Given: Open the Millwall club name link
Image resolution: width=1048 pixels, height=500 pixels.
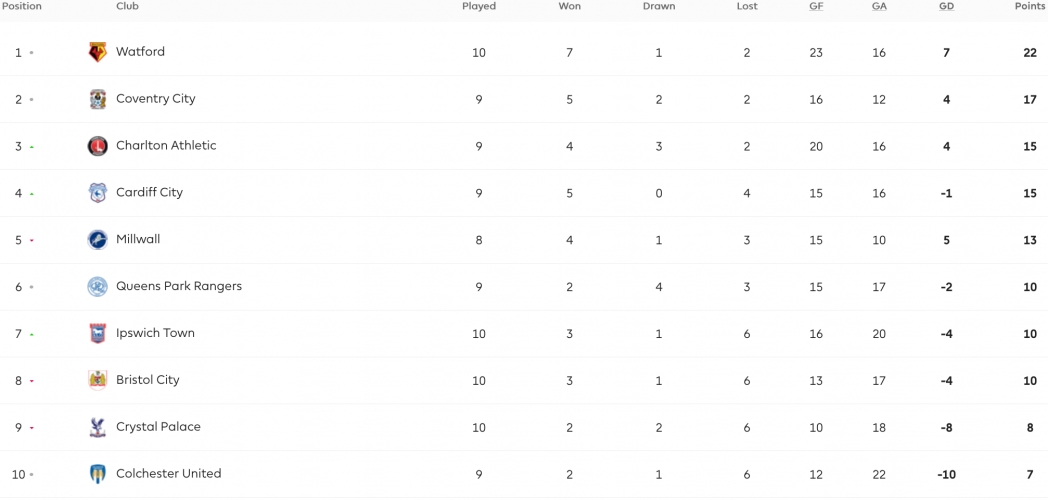Looking at the screenshot, I should click(138, 239).
